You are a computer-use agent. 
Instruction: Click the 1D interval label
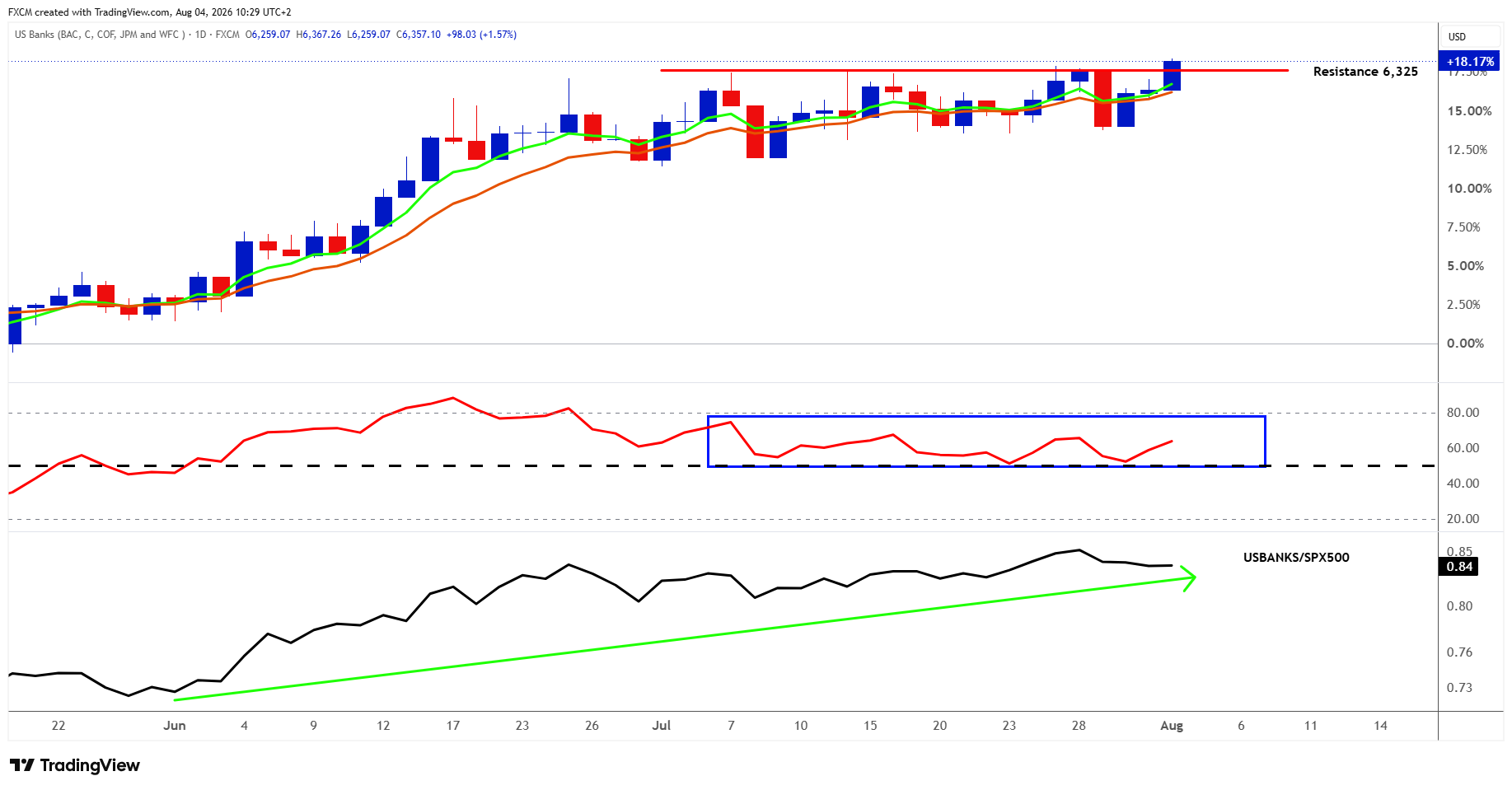tap(200, 35)
